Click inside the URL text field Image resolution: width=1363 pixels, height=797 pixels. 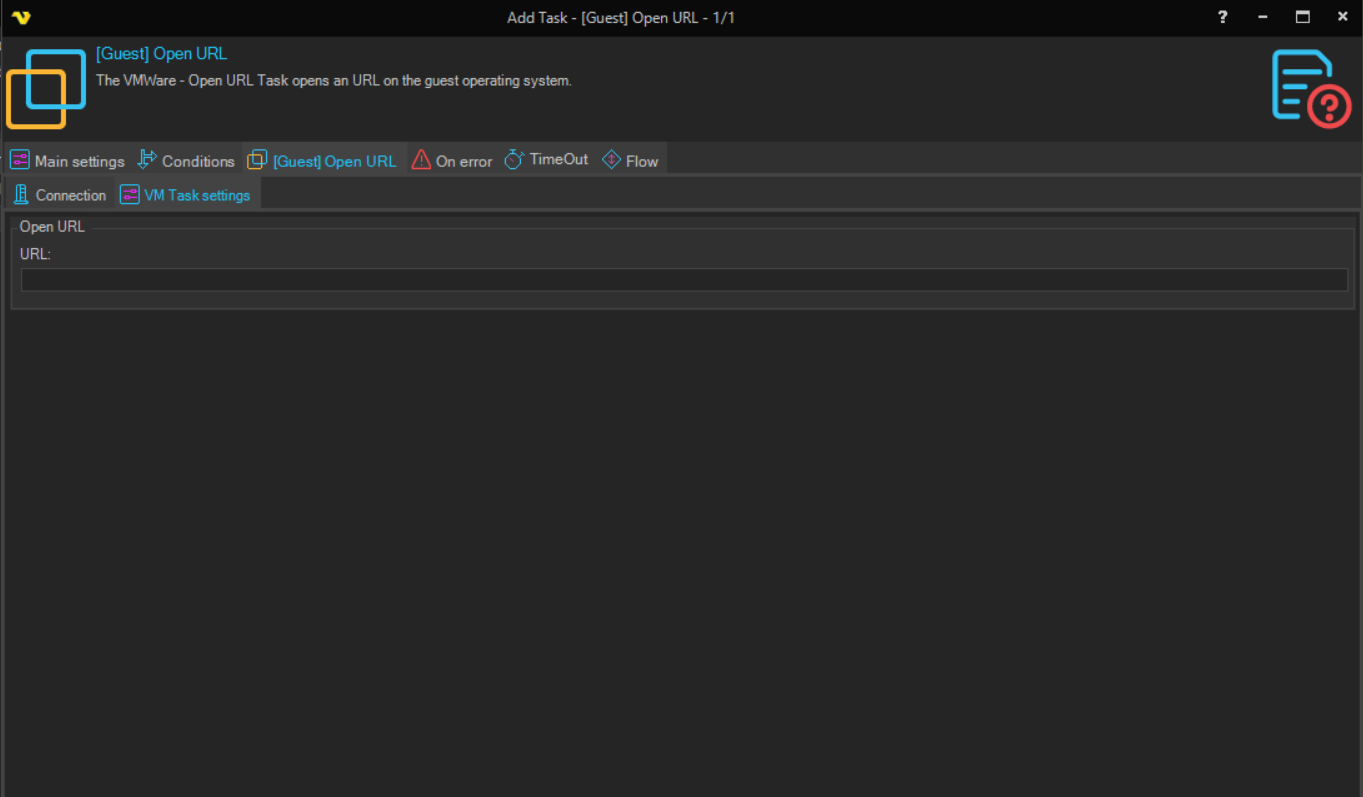[684, 280]
